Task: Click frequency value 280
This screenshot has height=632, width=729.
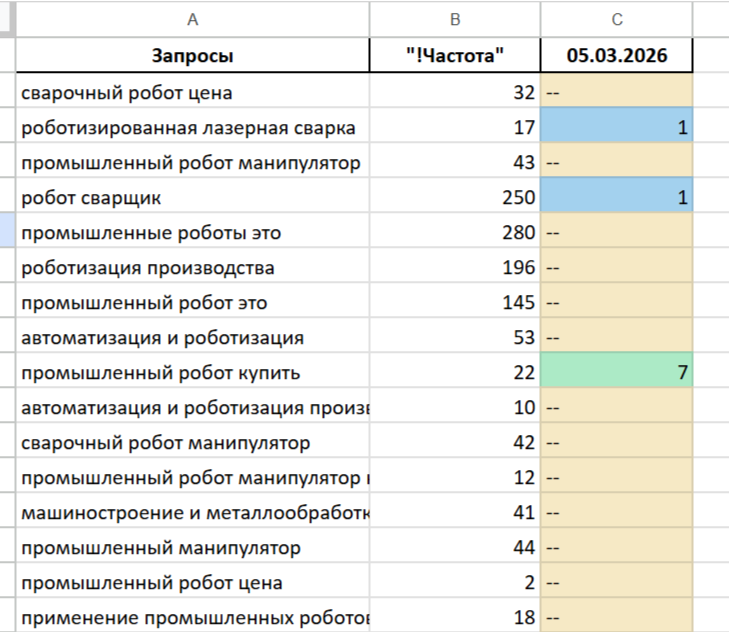Action: pos(518,233)
